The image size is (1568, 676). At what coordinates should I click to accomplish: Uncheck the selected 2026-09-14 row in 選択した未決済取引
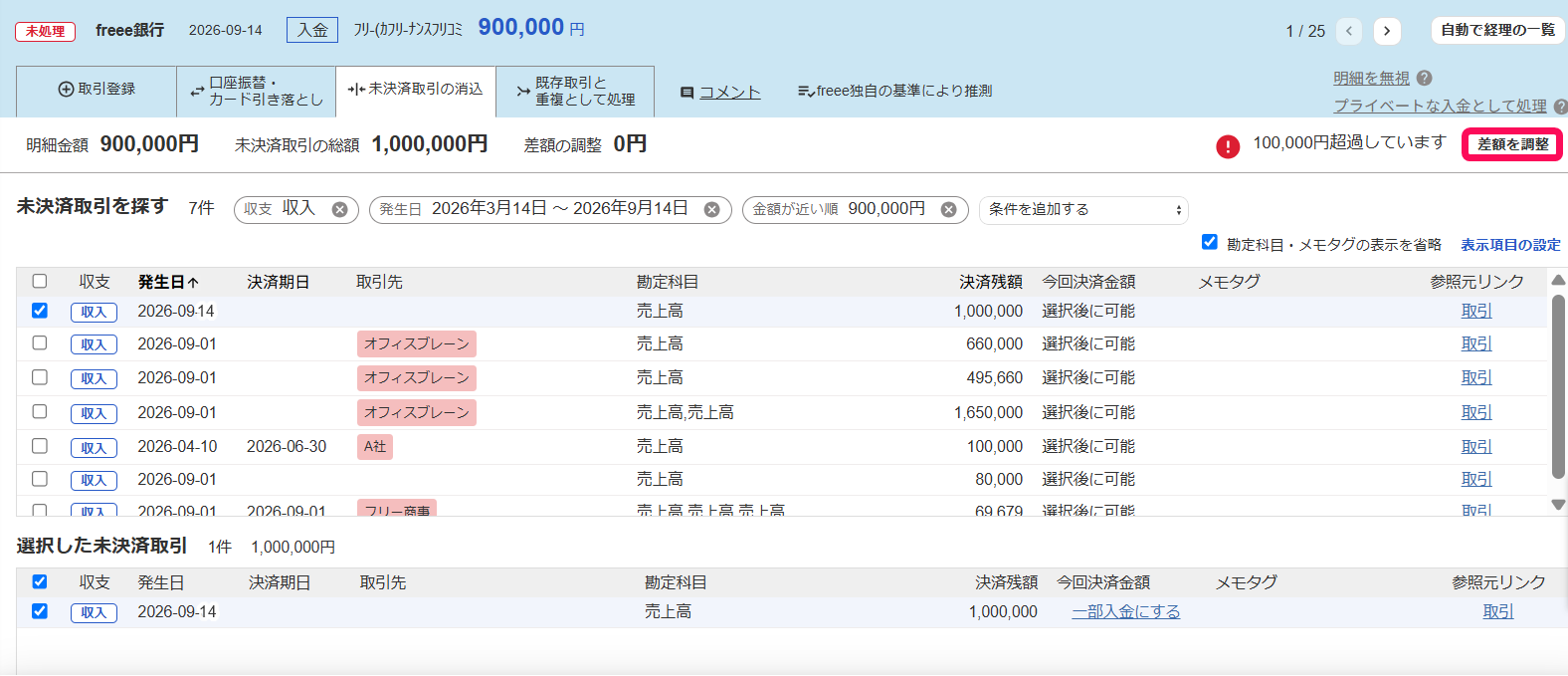[40, 611]
